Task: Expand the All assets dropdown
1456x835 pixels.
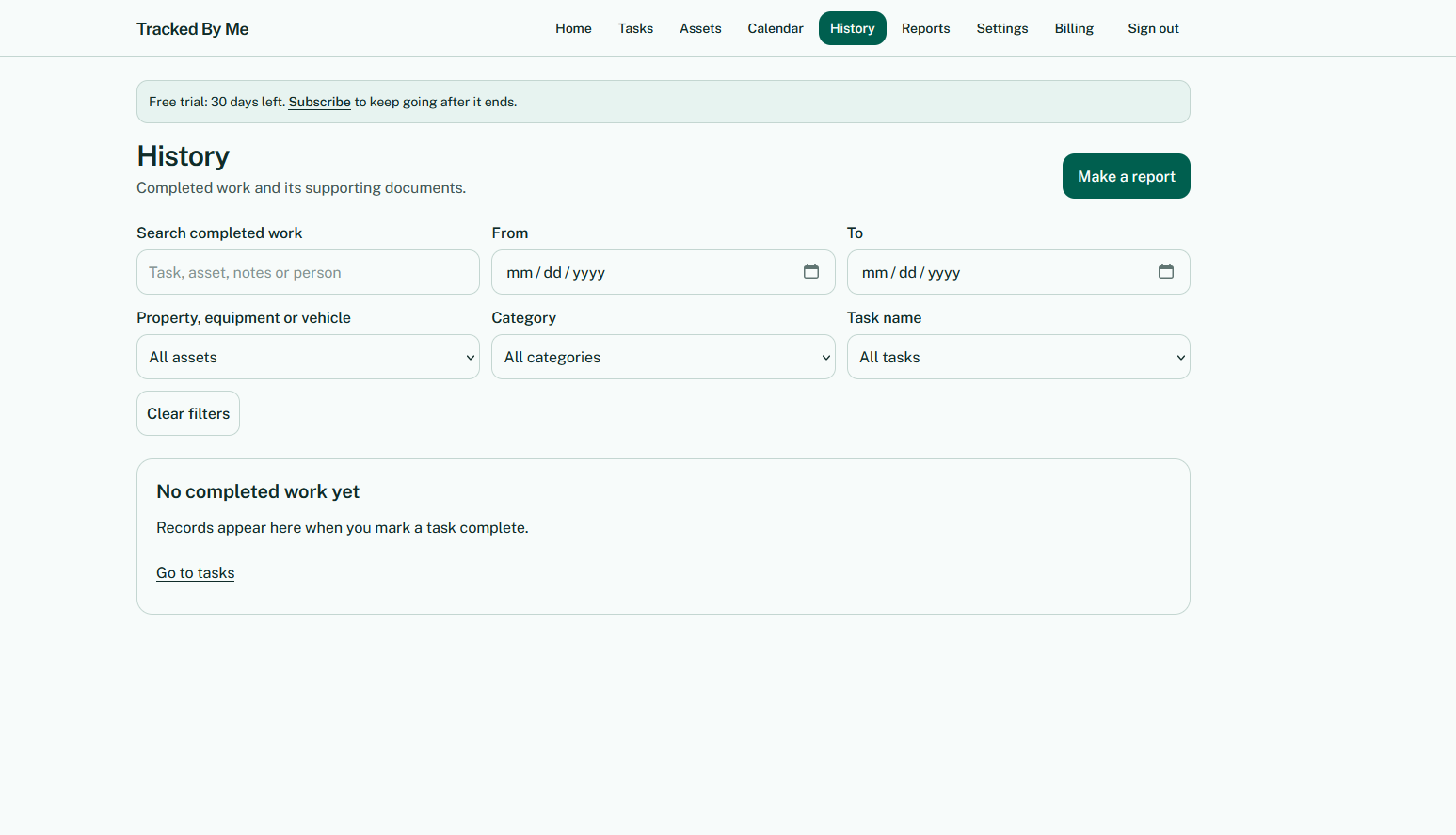Action: coord(308,357)
